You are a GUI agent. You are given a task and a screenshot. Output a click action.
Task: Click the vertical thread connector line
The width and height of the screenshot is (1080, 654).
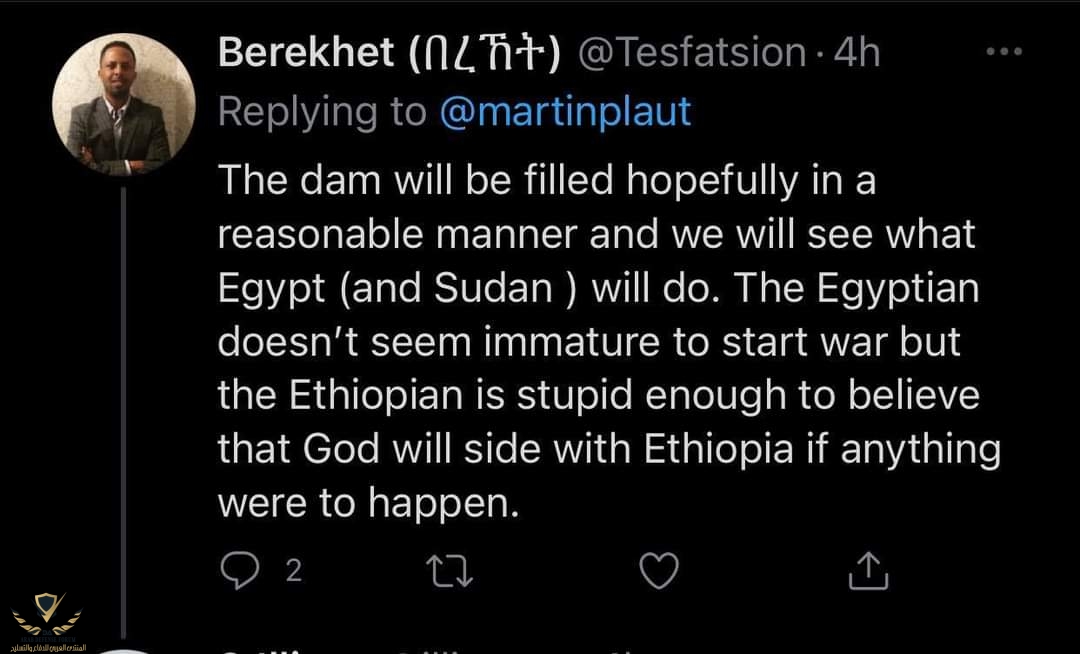pos(123,400)
